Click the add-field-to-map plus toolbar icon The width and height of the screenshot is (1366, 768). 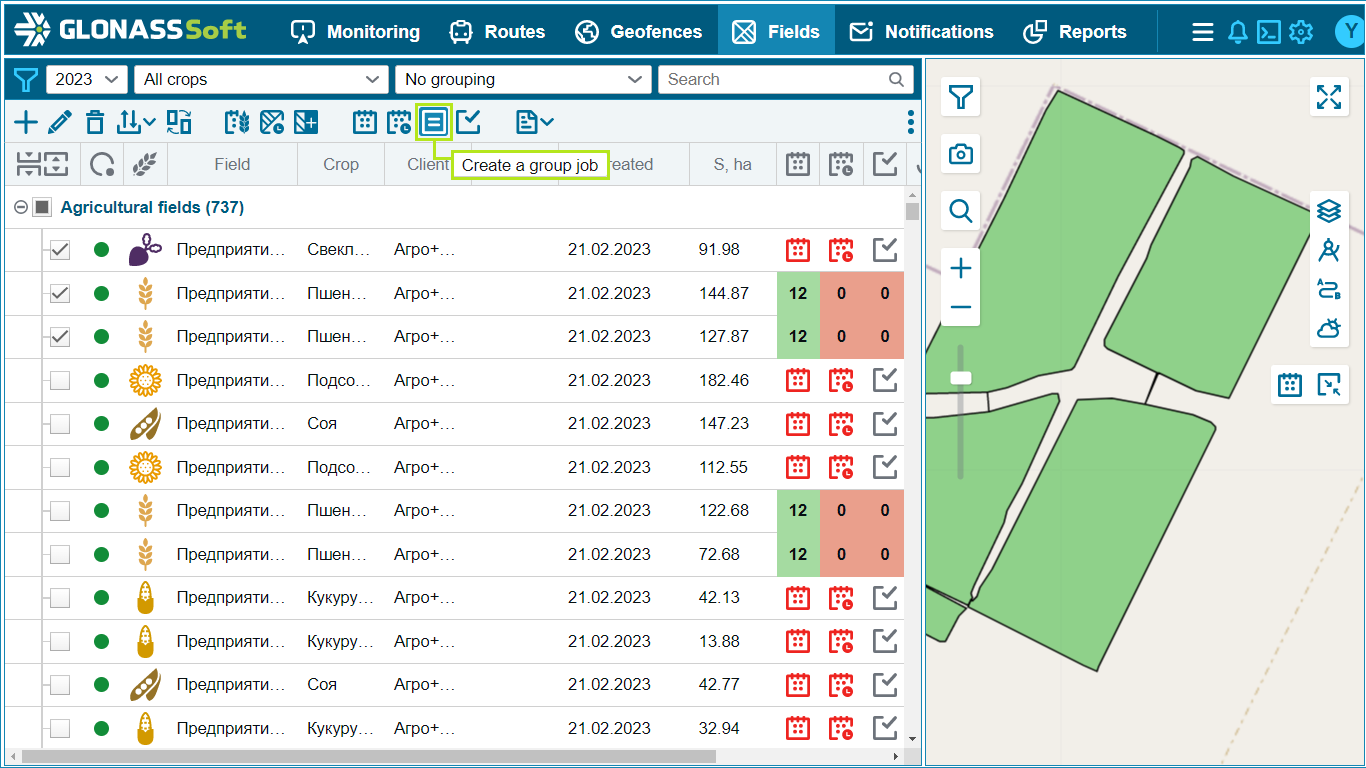coord(305,122)
